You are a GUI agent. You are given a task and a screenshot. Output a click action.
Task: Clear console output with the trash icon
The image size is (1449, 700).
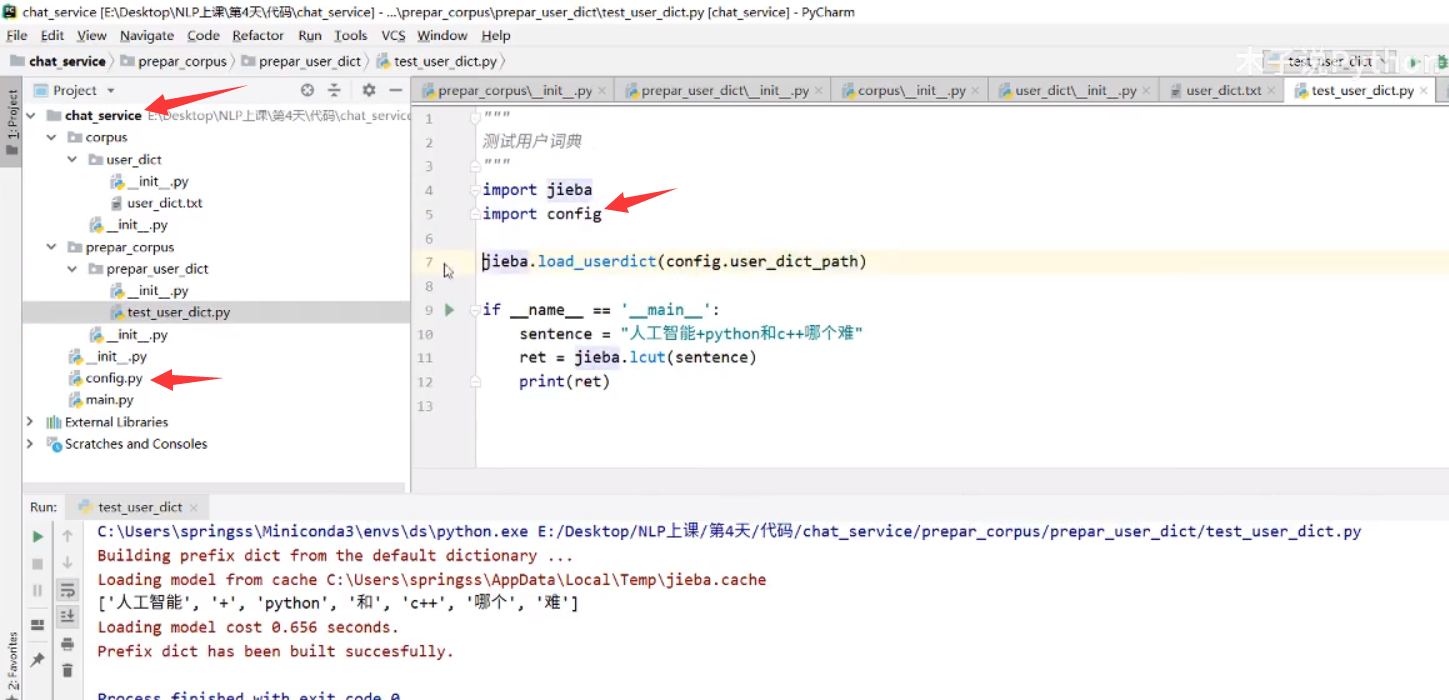[x=67, y=670]
